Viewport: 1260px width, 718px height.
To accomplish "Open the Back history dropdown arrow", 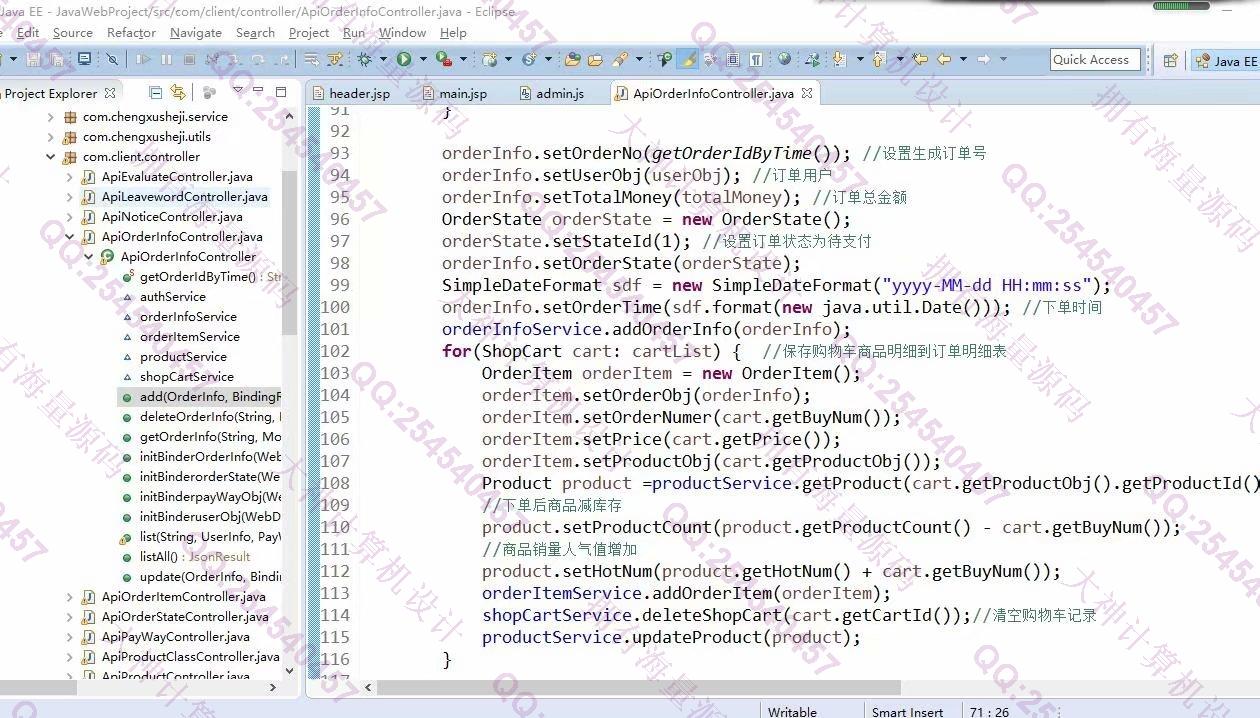I will coord(962,60).
